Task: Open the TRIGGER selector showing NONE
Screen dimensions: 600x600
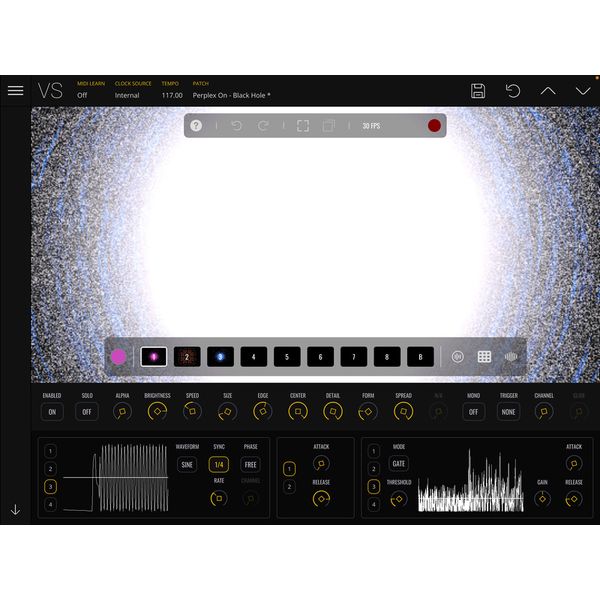Action: [509, 411]
